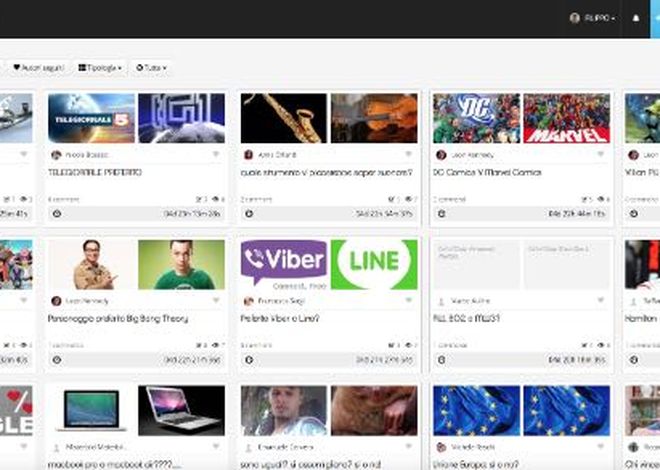Screen dimensions: 660x470
Task: Select the young man's photo thumbnail
Action: click(284, 410)
